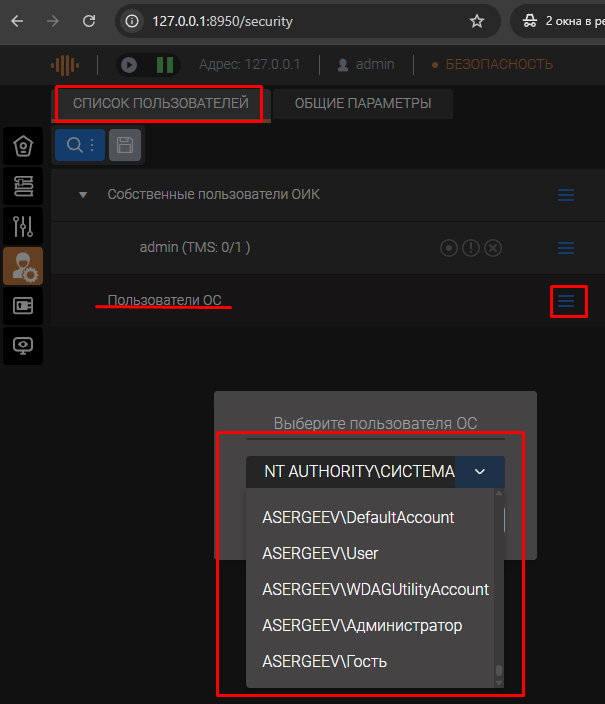Click the exclamation icon on the admin row
The image size is (605, 704).
471,248
